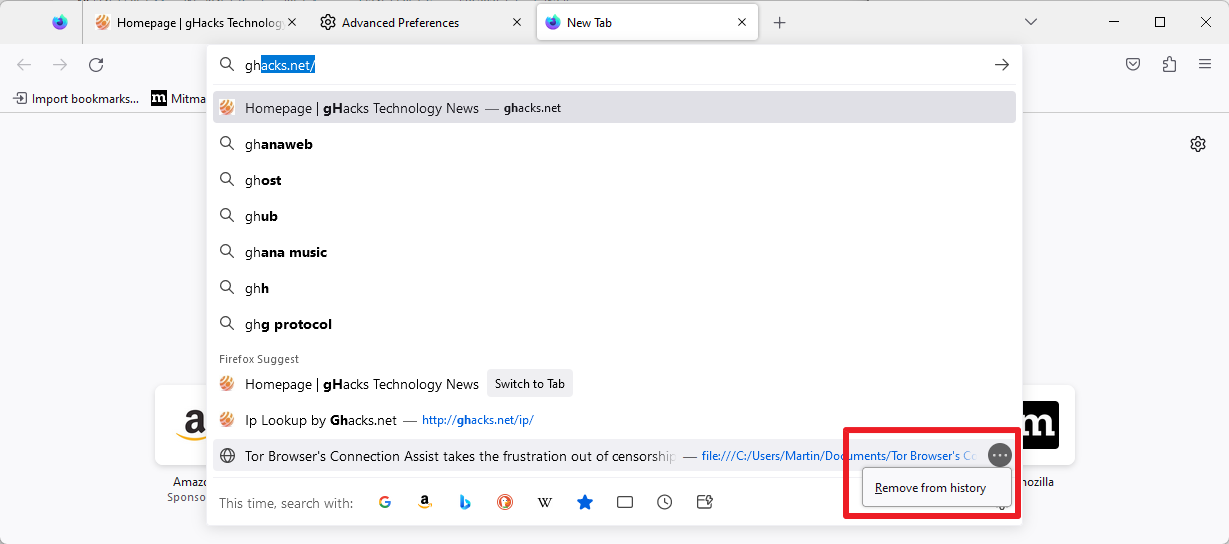
Task: Switch to Advanced Preferences tab
Action: click(422, 22)
